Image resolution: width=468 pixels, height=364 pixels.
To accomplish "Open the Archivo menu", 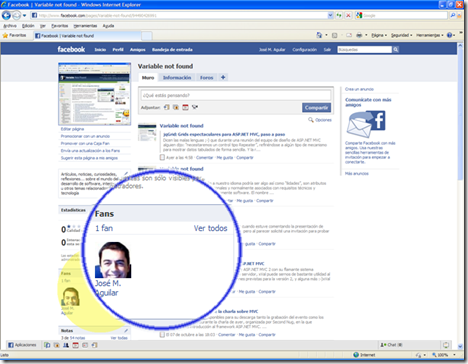I will 10,26.
